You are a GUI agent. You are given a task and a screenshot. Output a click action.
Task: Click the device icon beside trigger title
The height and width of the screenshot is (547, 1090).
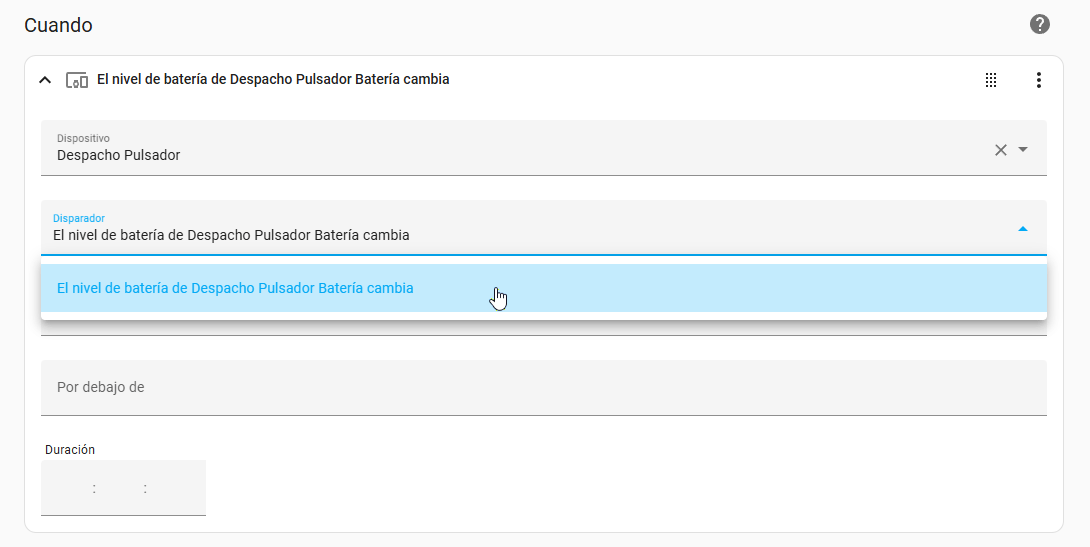pos(76,80)
